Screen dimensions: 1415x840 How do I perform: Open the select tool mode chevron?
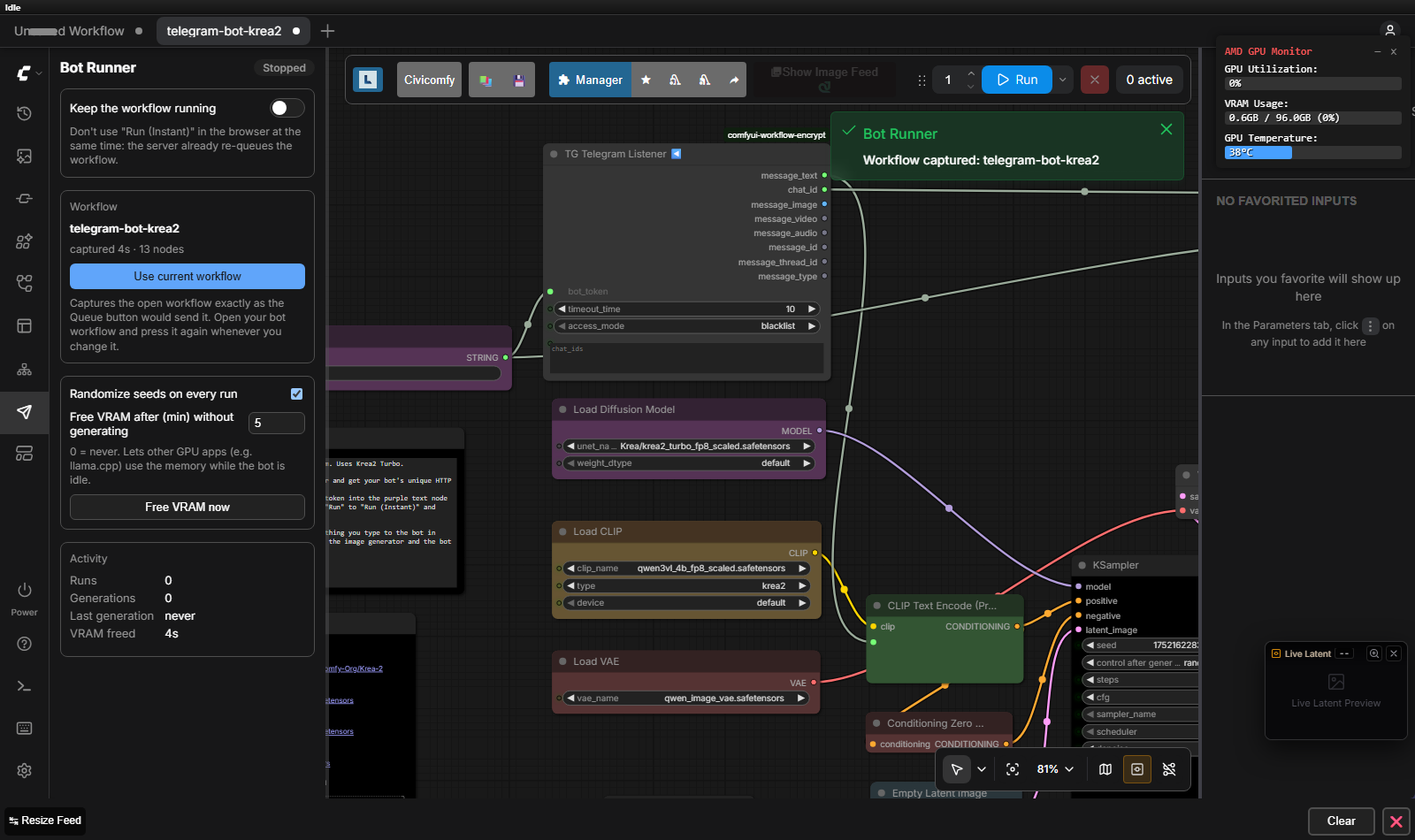tap(982, 769)
